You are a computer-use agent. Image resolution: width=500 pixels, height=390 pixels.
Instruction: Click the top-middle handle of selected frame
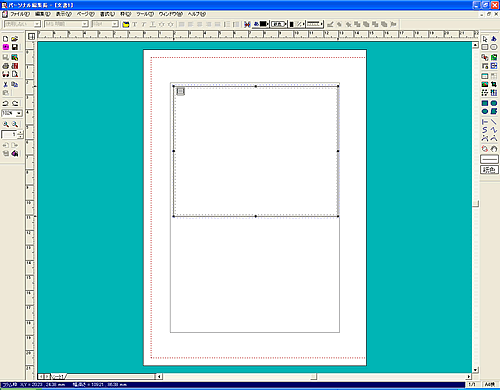point(256,86)
